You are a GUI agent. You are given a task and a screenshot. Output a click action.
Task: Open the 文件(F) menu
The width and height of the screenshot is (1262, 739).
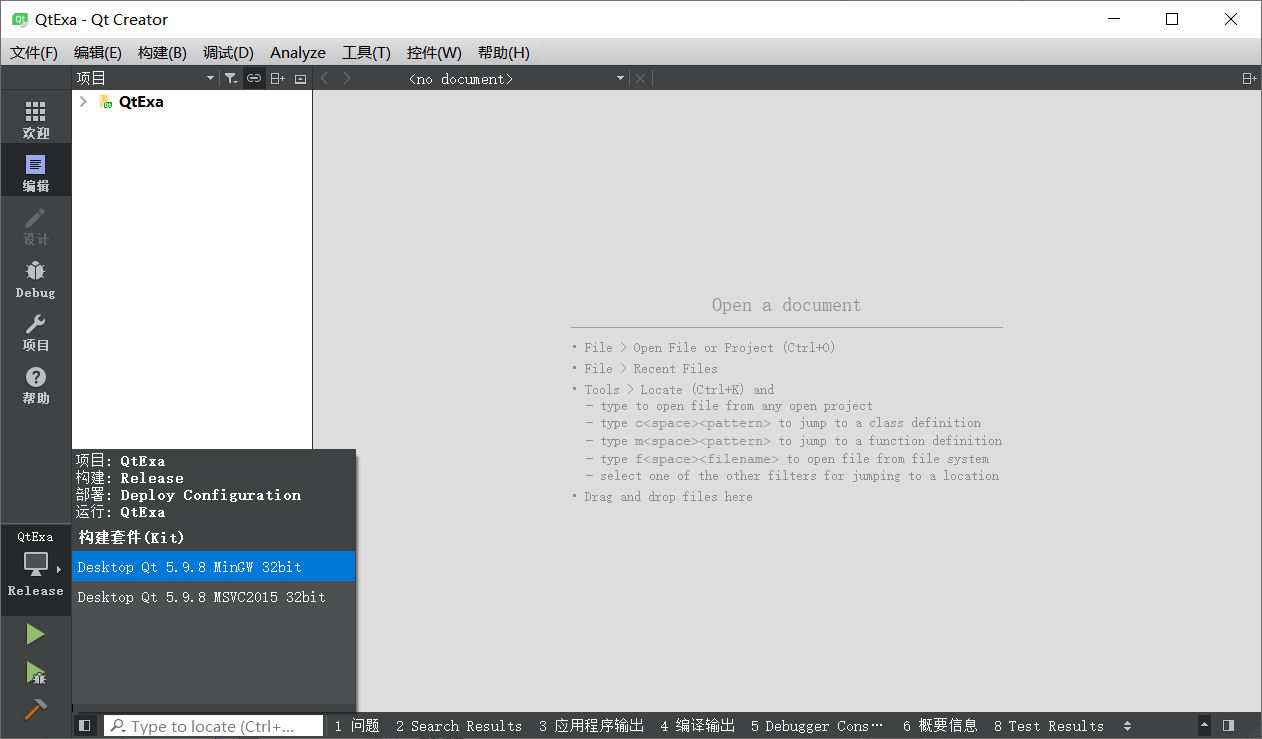point(34,53)
